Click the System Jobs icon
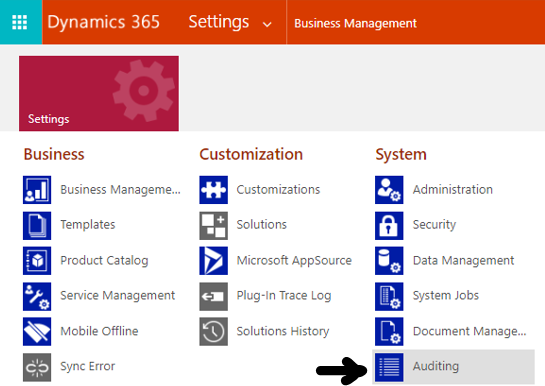This screenshot has height=386, width=545. click(389, 296)
